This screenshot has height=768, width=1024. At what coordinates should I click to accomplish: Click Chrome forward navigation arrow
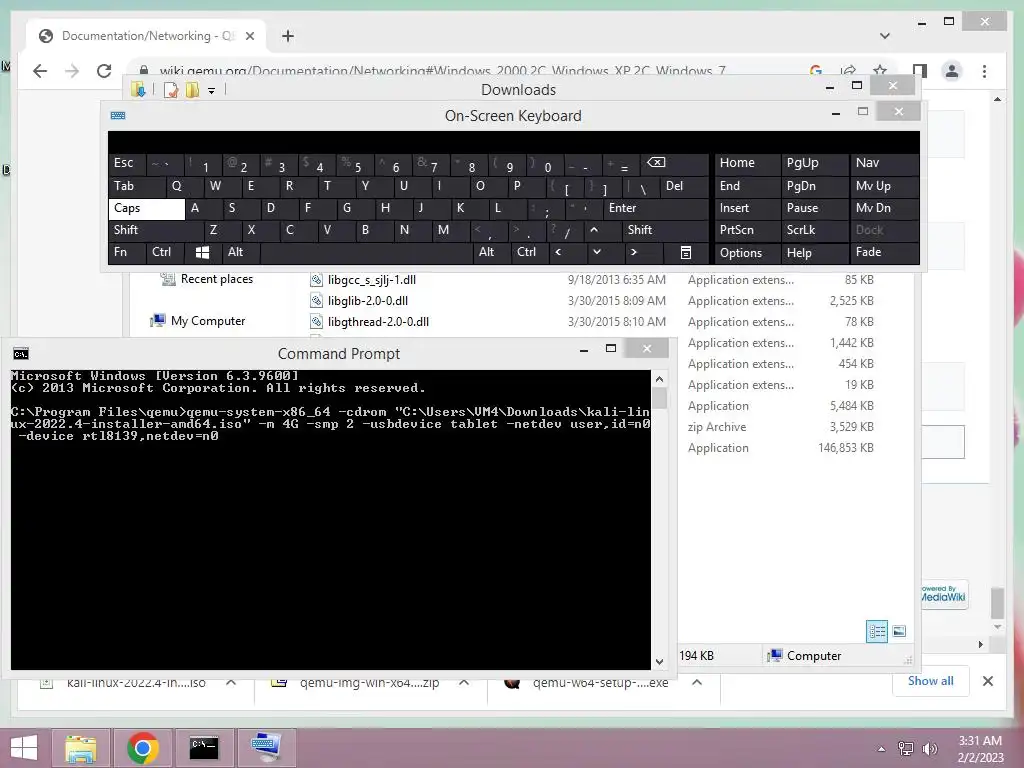point(72,71)
